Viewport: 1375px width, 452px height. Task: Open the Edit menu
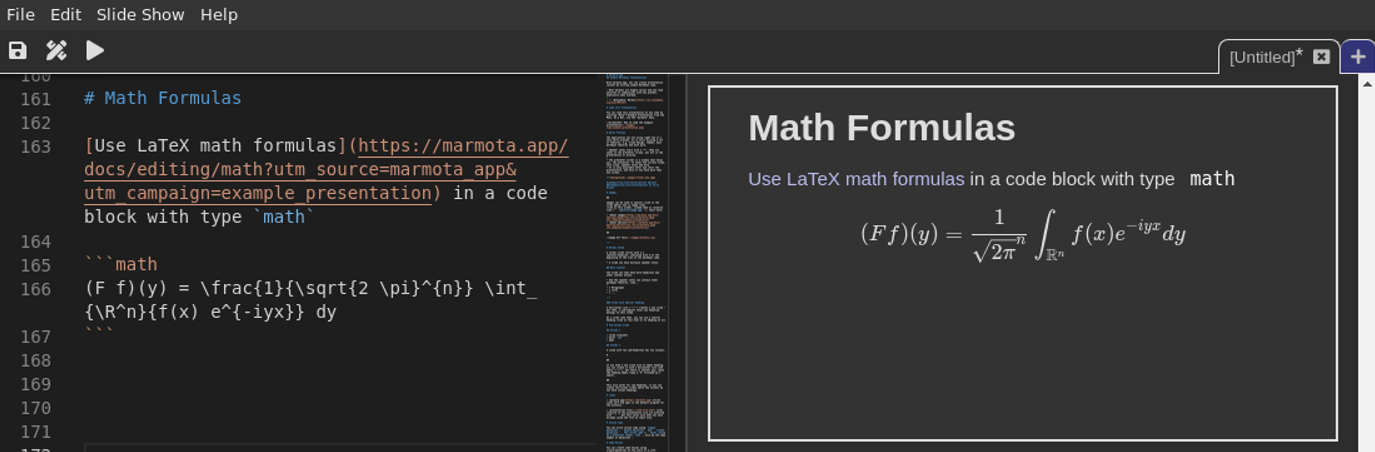66,14
